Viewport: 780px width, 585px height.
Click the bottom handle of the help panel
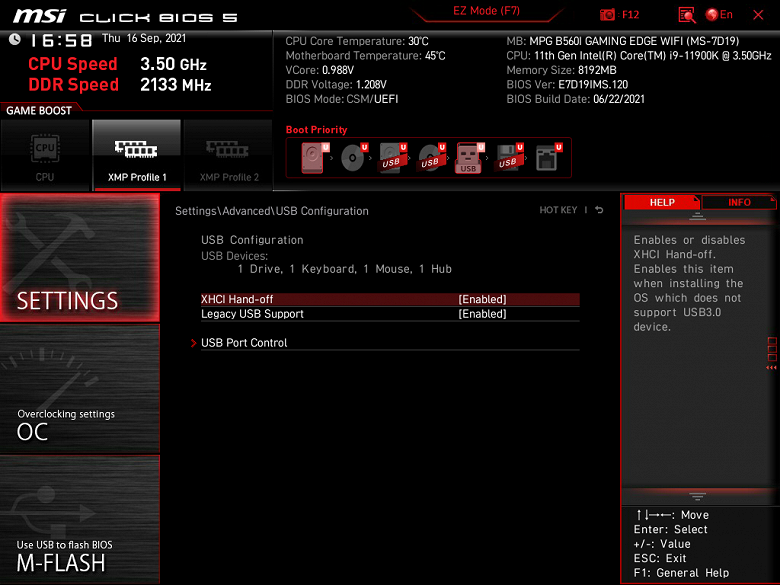[x=697, y=496]
